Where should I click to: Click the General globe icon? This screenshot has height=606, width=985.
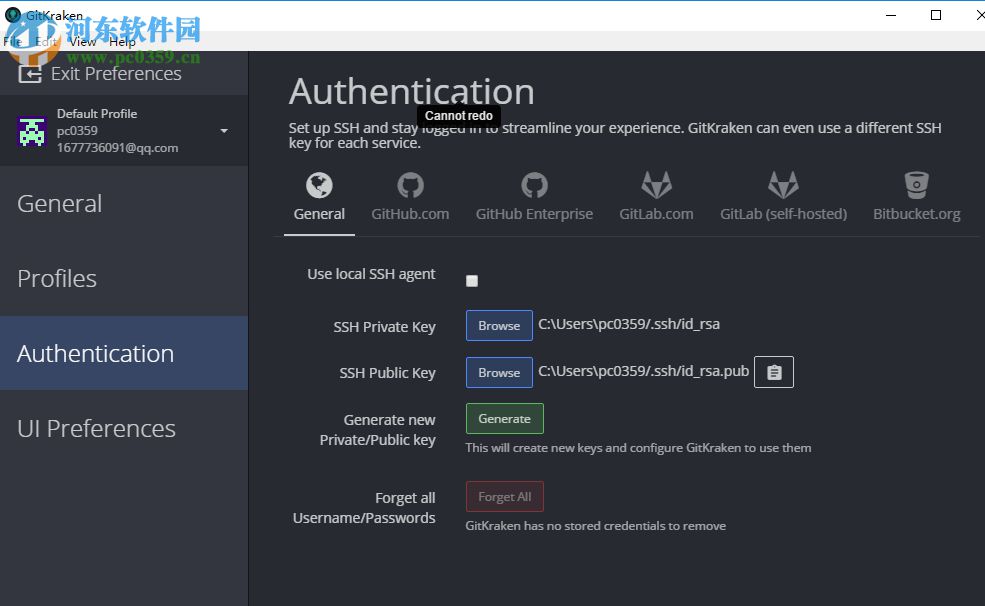(319, 185)
